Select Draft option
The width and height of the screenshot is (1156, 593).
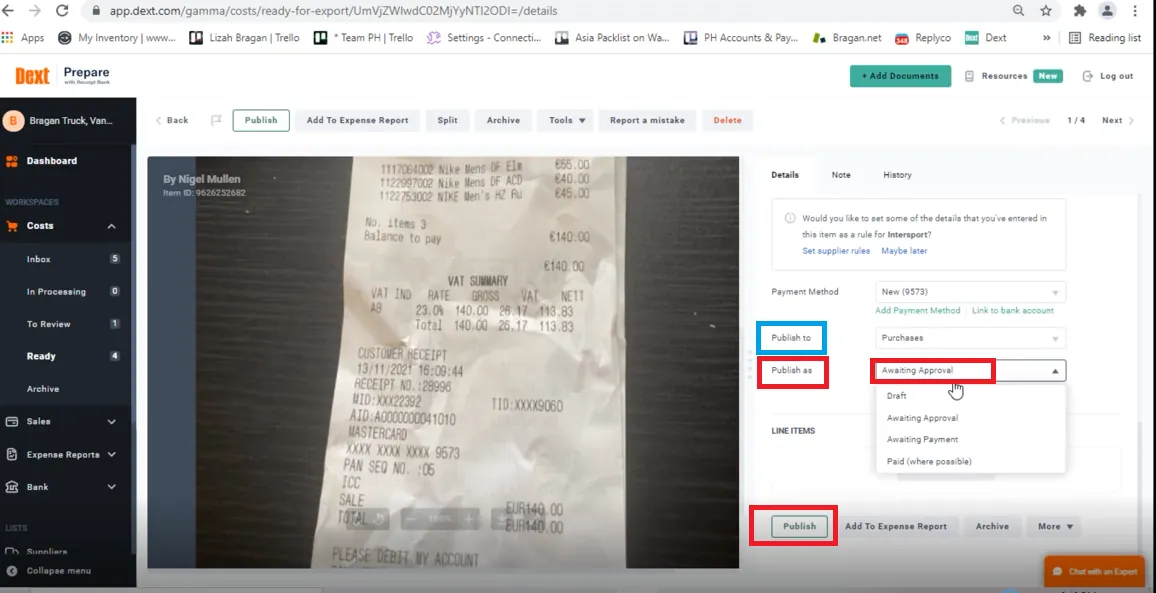tap(970, 396)
